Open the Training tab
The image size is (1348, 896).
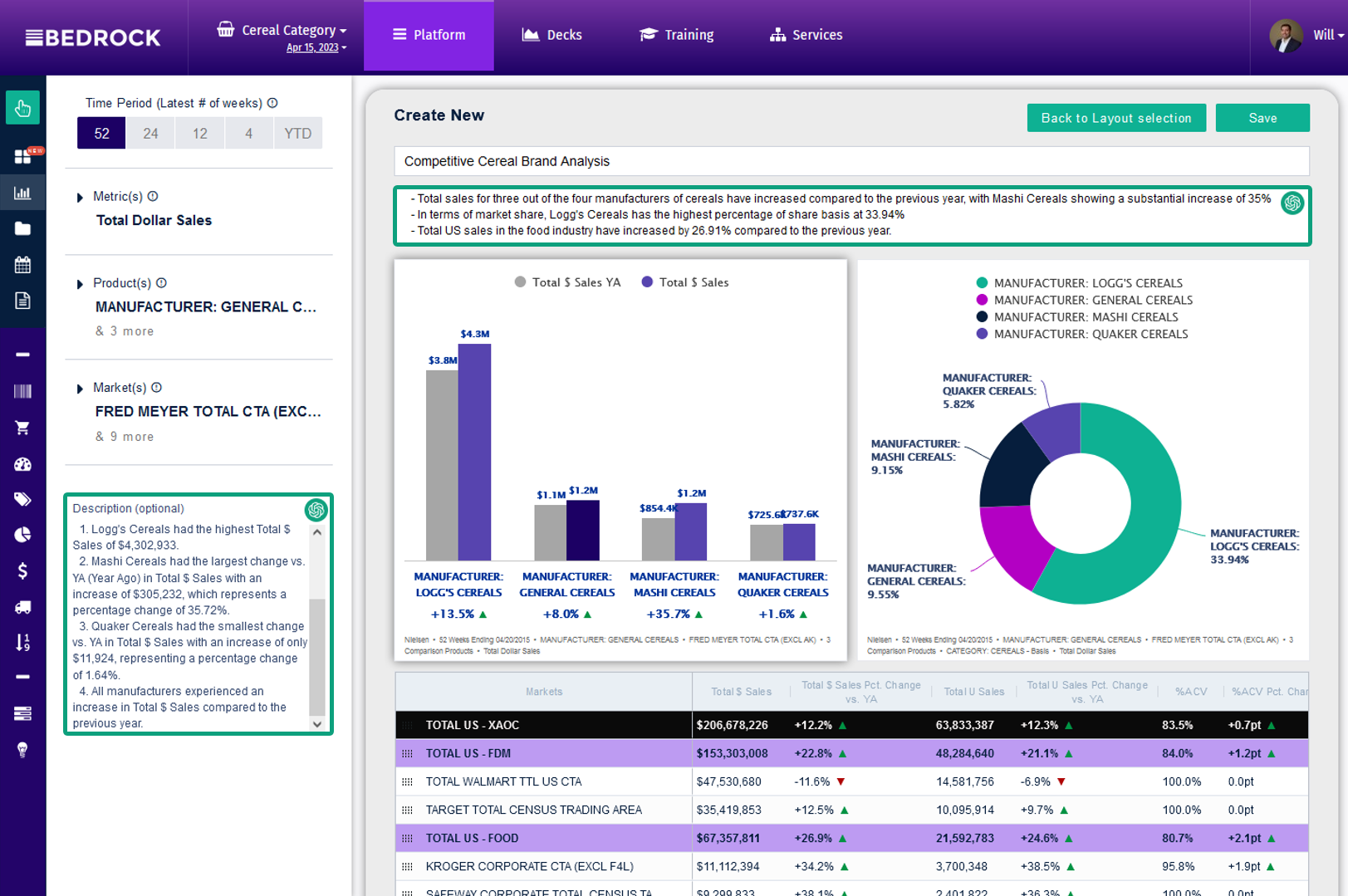(x=677, y=35)
